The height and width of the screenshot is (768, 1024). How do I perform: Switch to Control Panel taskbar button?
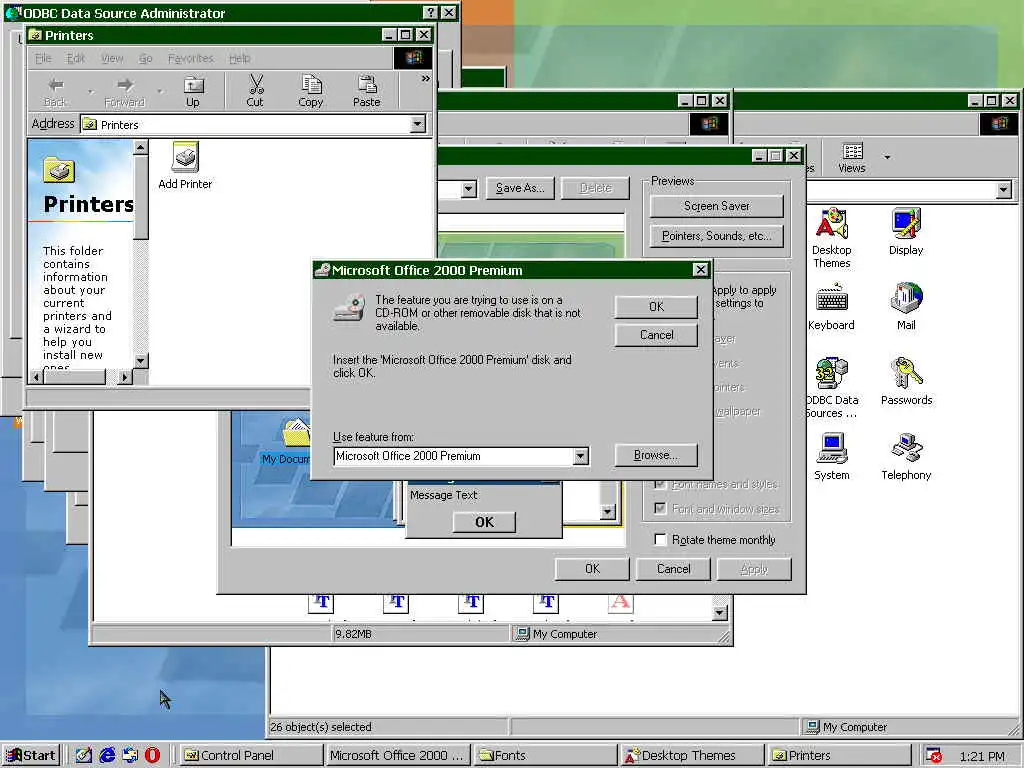tap(251, 756)
